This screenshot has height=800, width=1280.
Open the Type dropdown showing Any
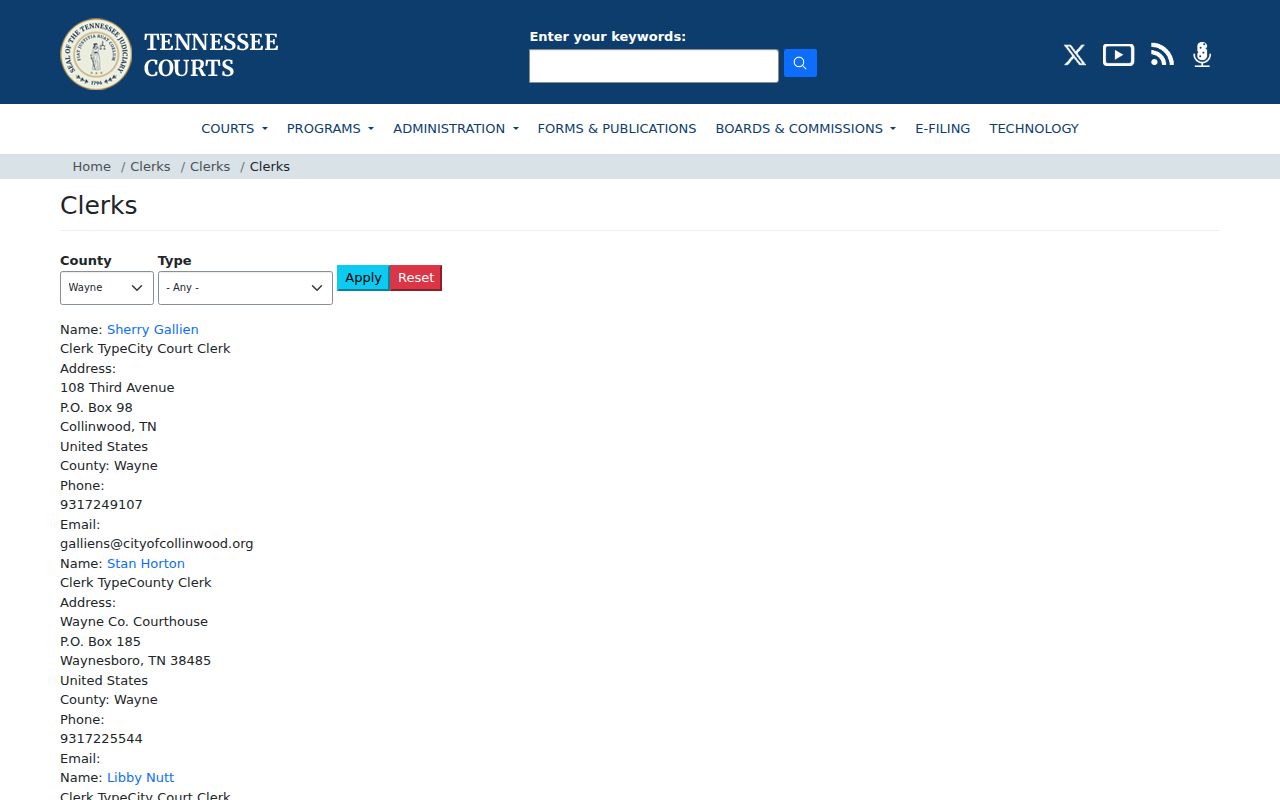tap(245, 288)
